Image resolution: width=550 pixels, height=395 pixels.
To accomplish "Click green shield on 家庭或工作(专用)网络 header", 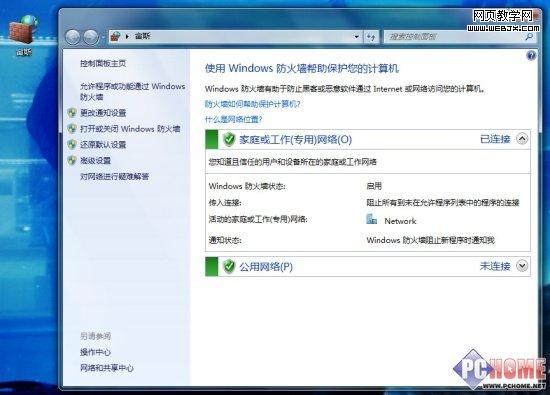I will pyautogui.click(x=229, y=139).
